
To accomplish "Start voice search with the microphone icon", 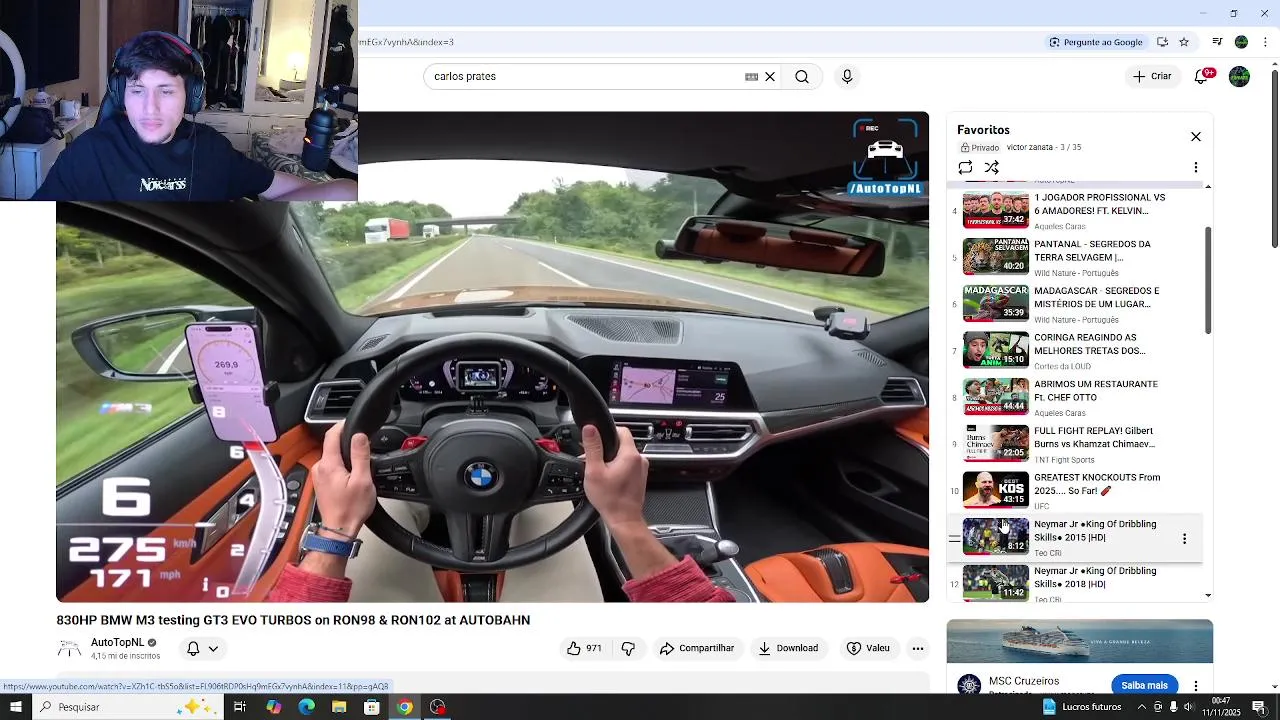I will pos(847,77).
